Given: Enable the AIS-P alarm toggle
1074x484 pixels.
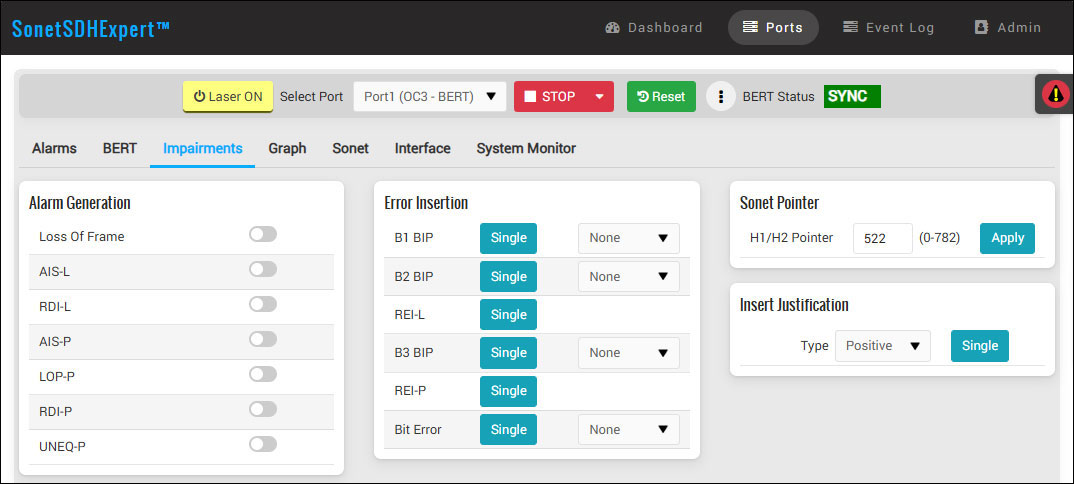Looking at the screenshot, I should pyautogui.click(x=263, y=339).
